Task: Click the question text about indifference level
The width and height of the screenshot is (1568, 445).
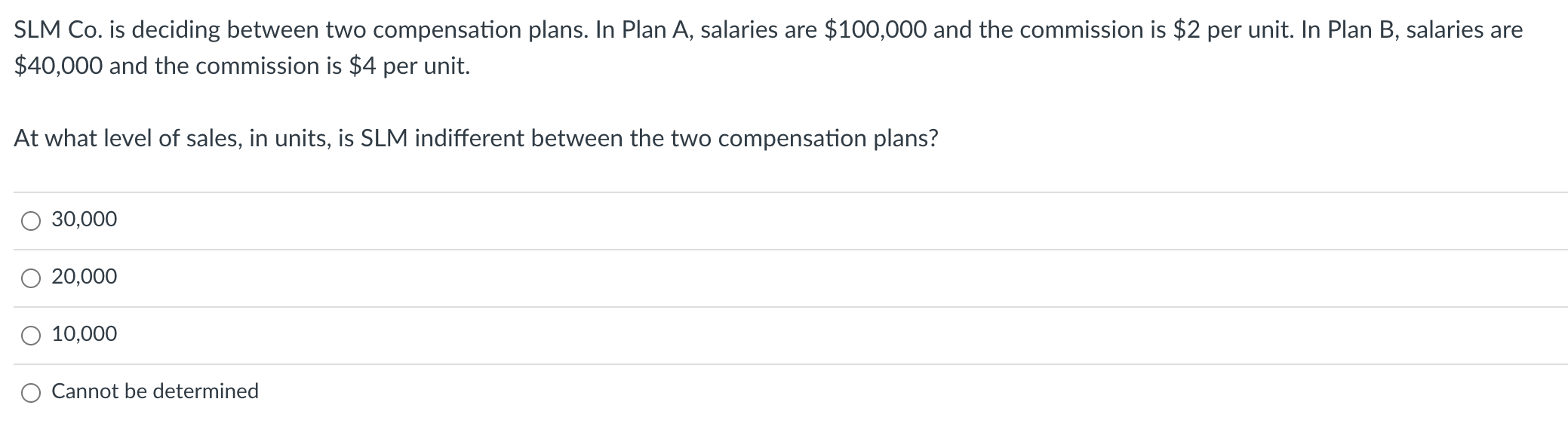Action: pyautogui.click(x=477, y=138)
